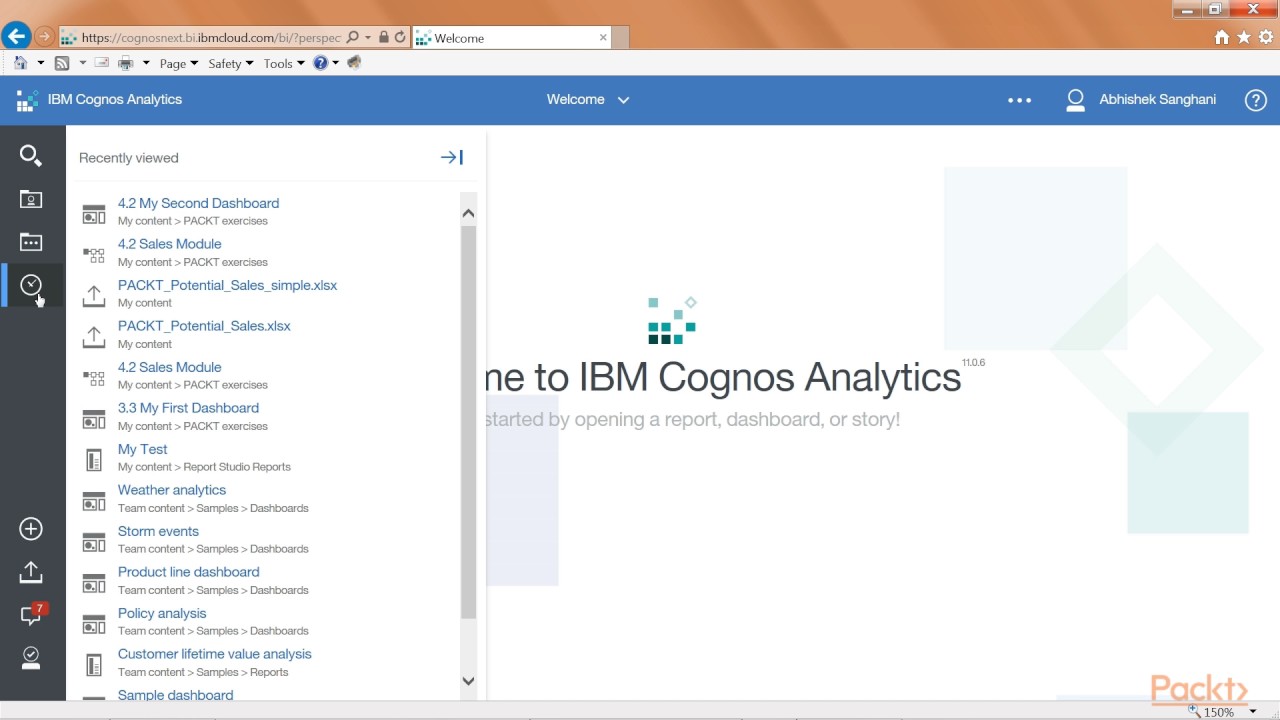This screenshot has width=1280, height=720.
Task: Open Product line dashboard
Action: point(188,572)
